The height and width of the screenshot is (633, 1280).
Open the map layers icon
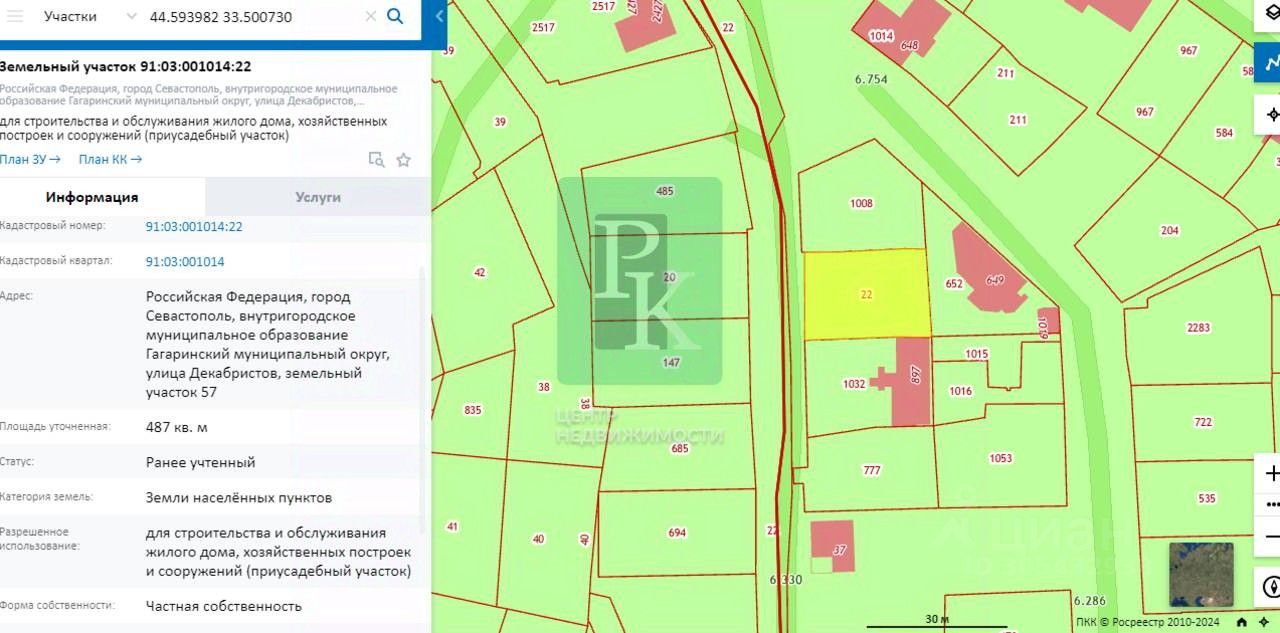point(1272,14)
